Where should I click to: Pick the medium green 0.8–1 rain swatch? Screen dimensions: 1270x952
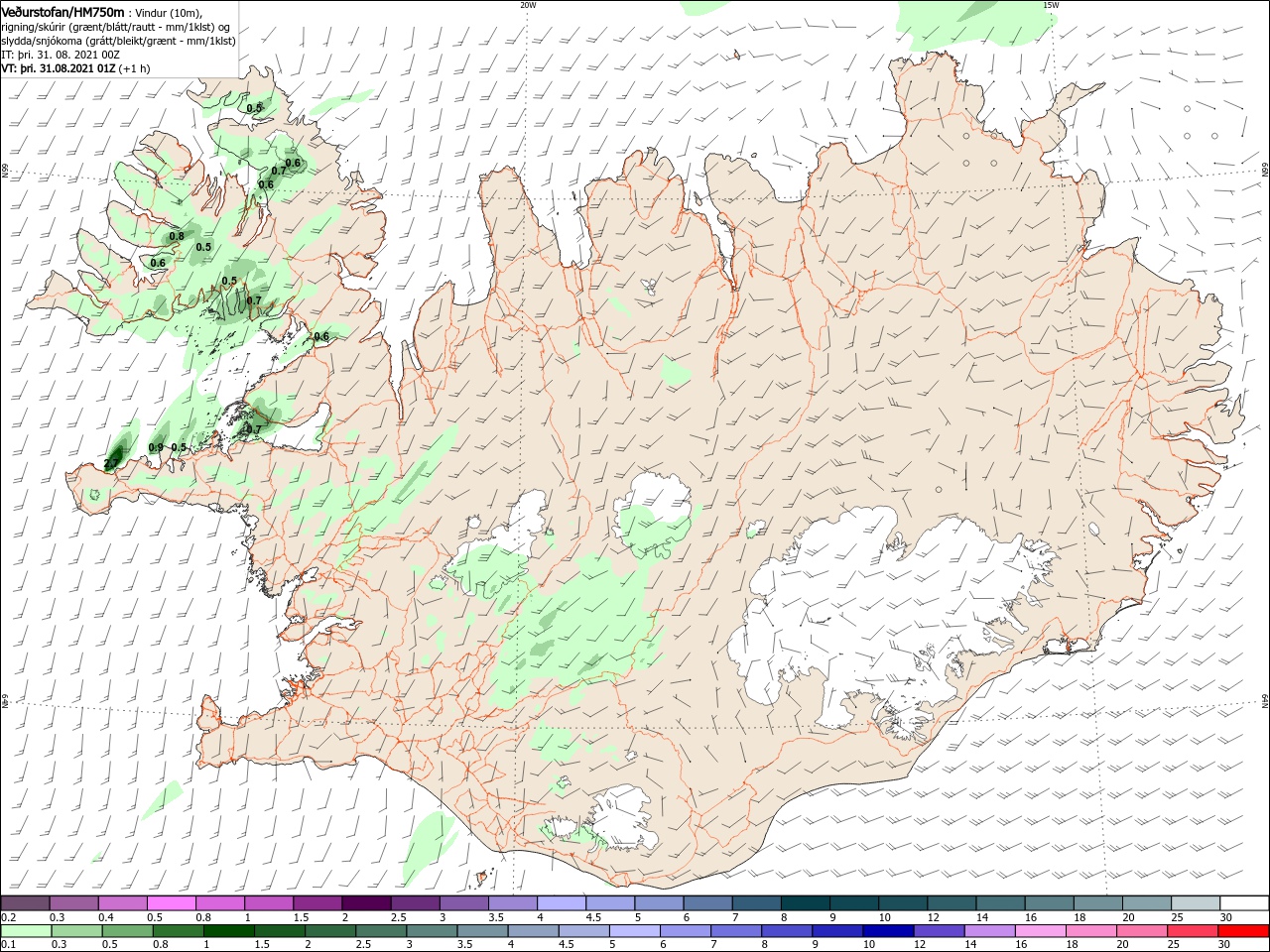(x=177, y=930)
